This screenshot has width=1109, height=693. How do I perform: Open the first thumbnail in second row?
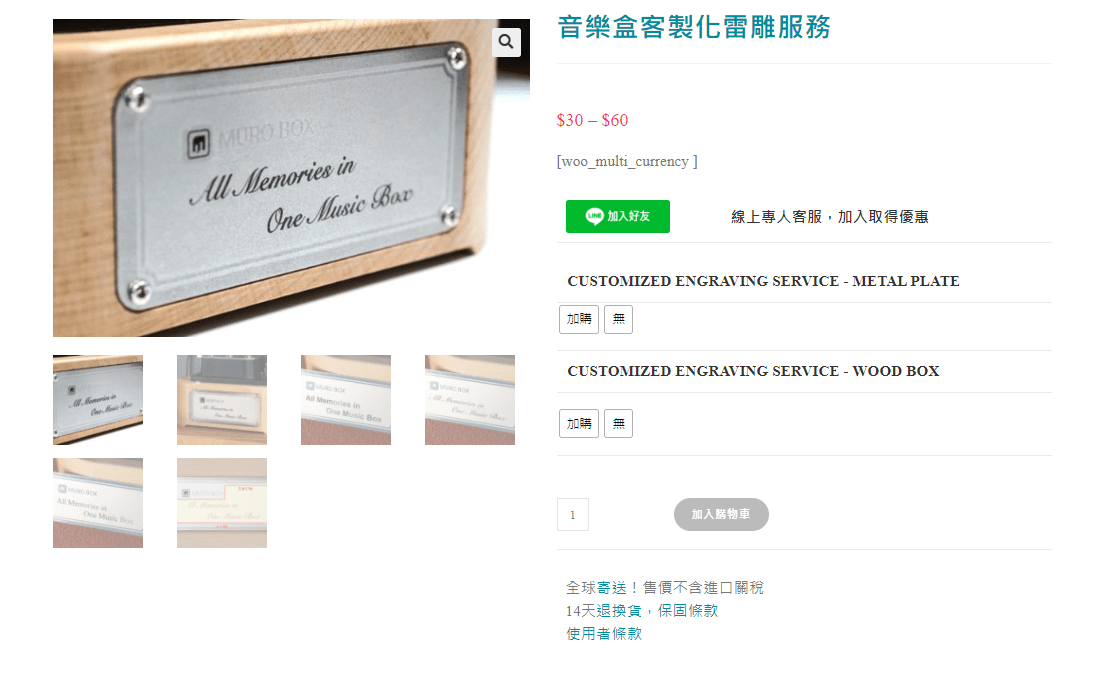point(98,503)
